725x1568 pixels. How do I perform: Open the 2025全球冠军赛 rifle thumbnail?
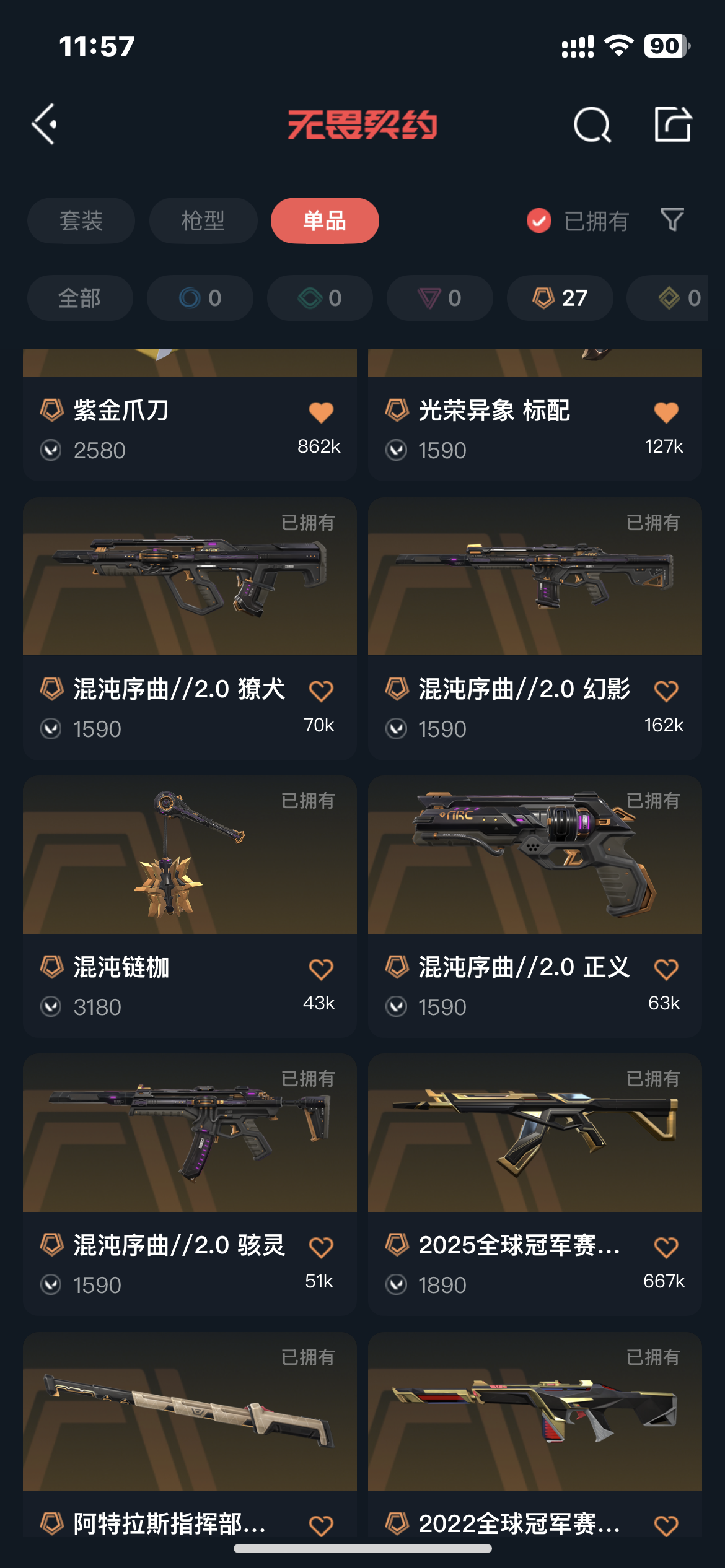point(535,1133)
